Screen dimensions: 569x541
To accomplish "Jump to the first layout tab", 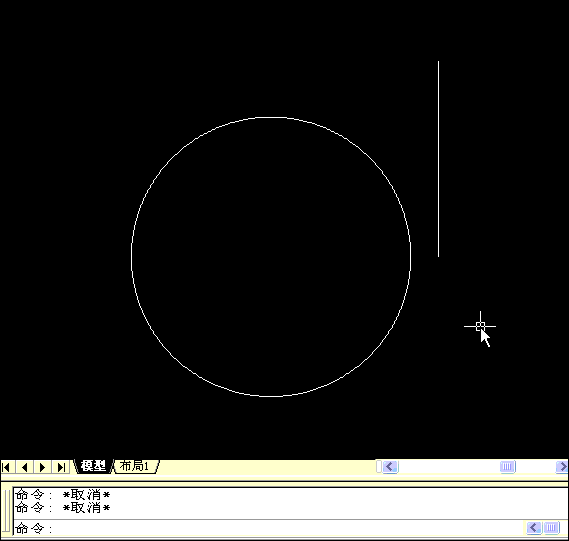I will pyautogui.click(x=7, y=467).
